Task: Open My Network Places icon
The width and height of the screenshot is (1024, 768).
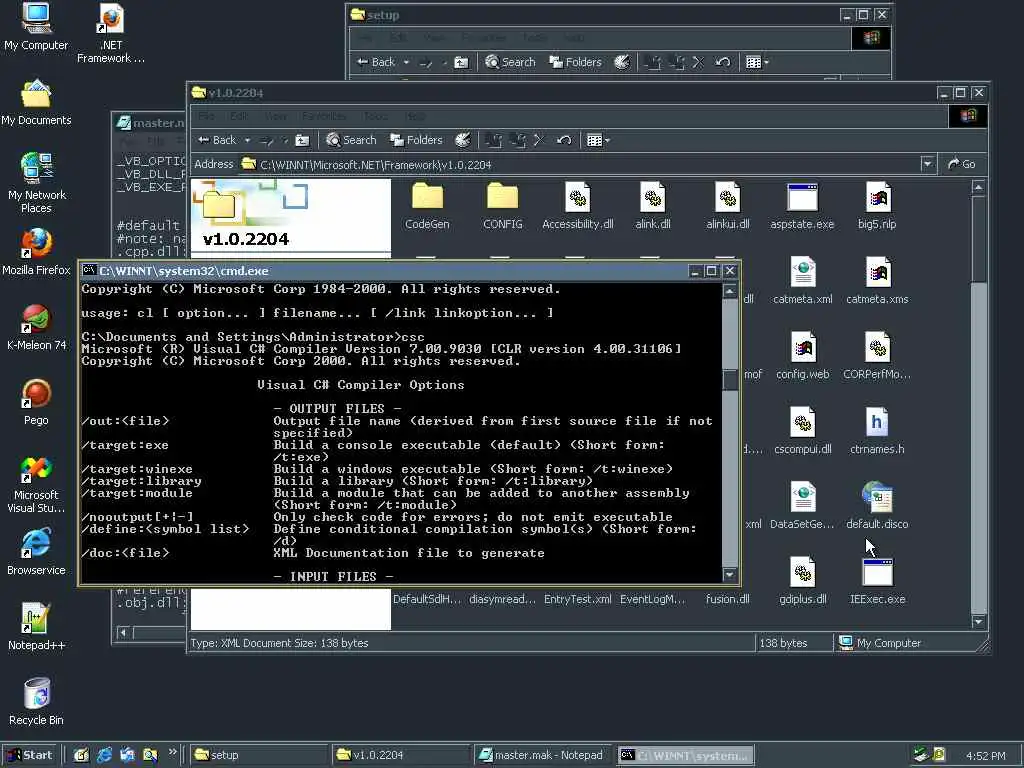Action: 37,183
